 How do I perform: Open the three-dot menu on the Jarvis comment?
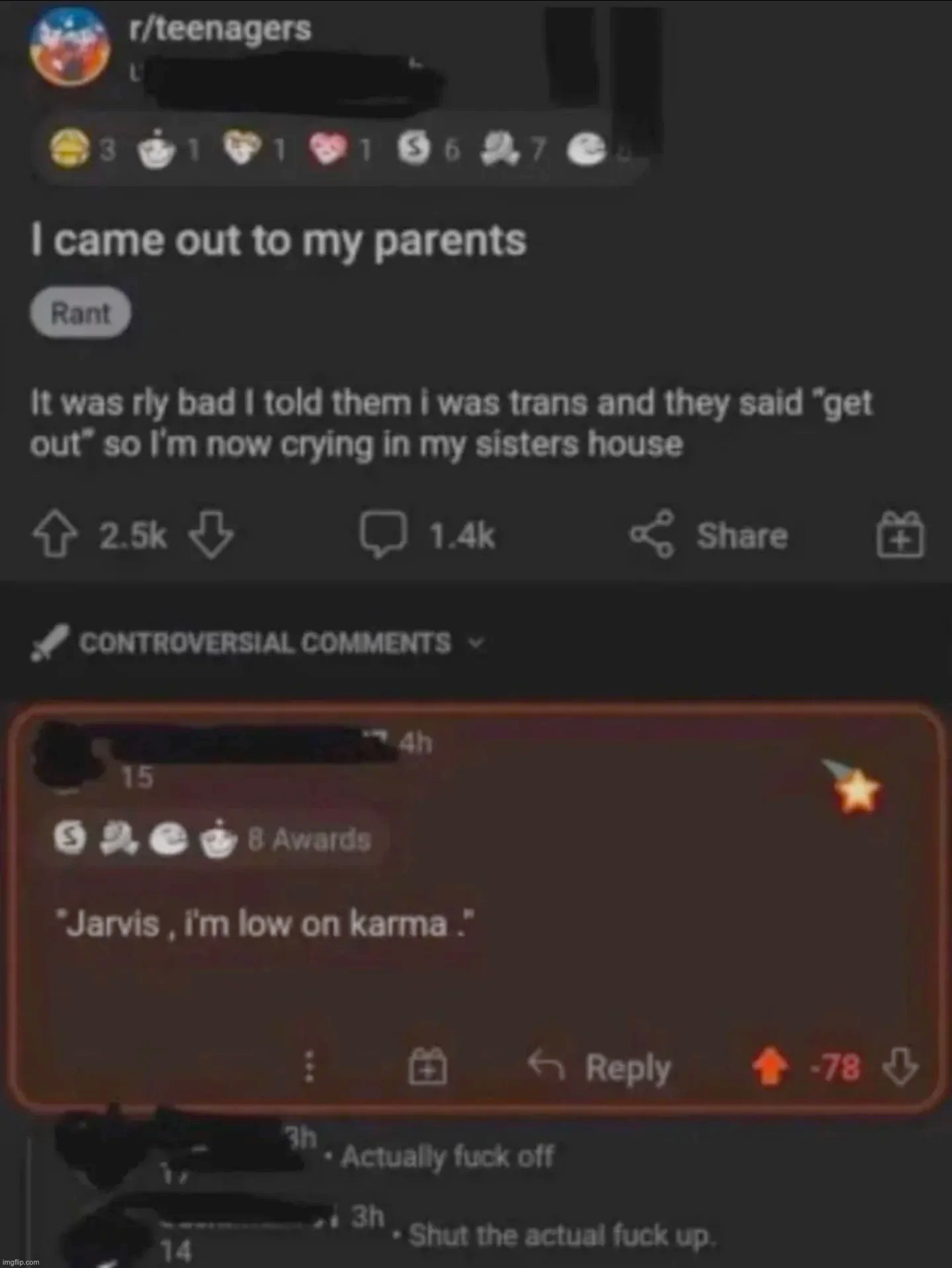pos(308,1067)
